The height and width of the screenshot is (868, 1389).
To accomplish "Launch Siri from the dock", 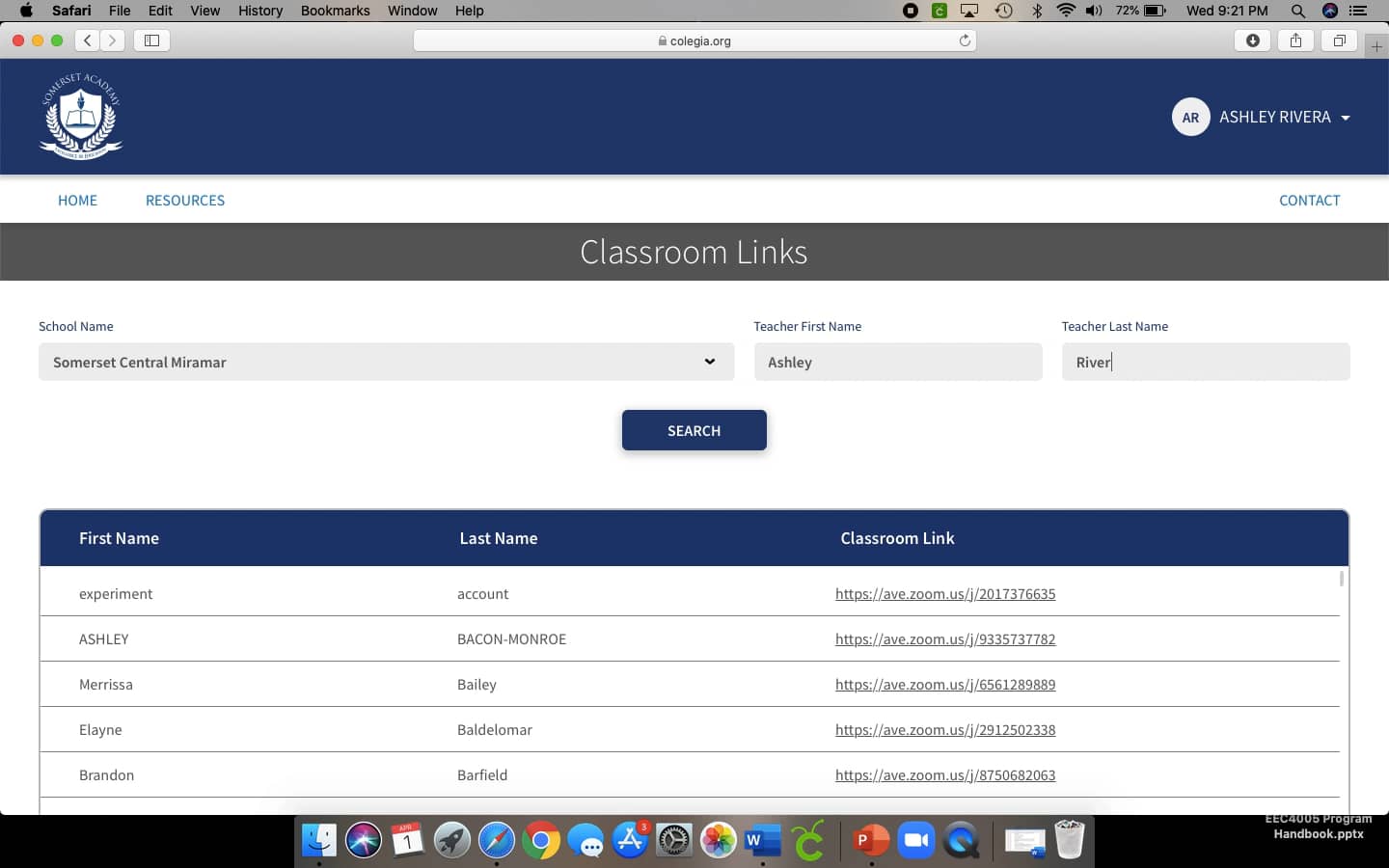I will click(x=364, y=840).
